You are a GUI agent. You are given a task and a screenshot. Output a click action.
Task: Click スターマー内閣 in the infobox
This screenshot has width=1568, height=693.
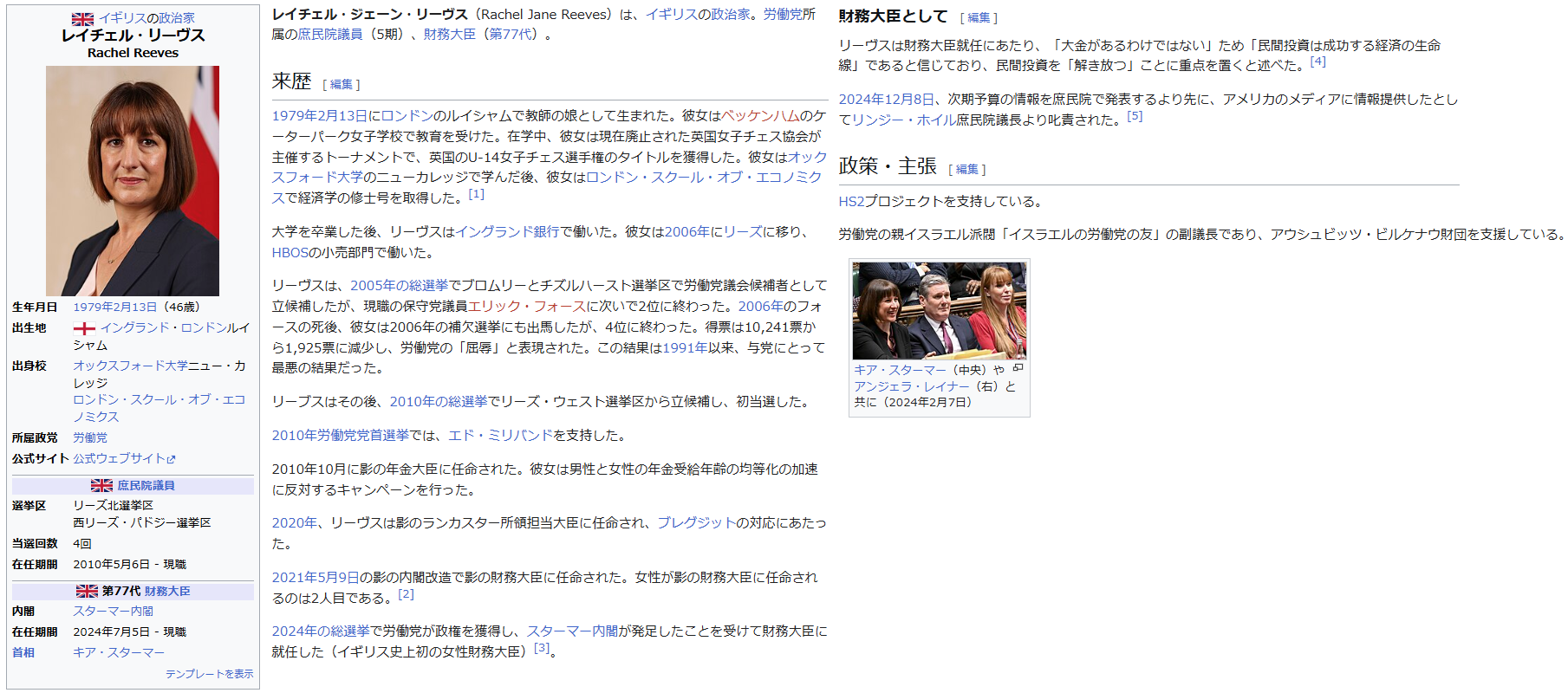(x=113, y=612)
